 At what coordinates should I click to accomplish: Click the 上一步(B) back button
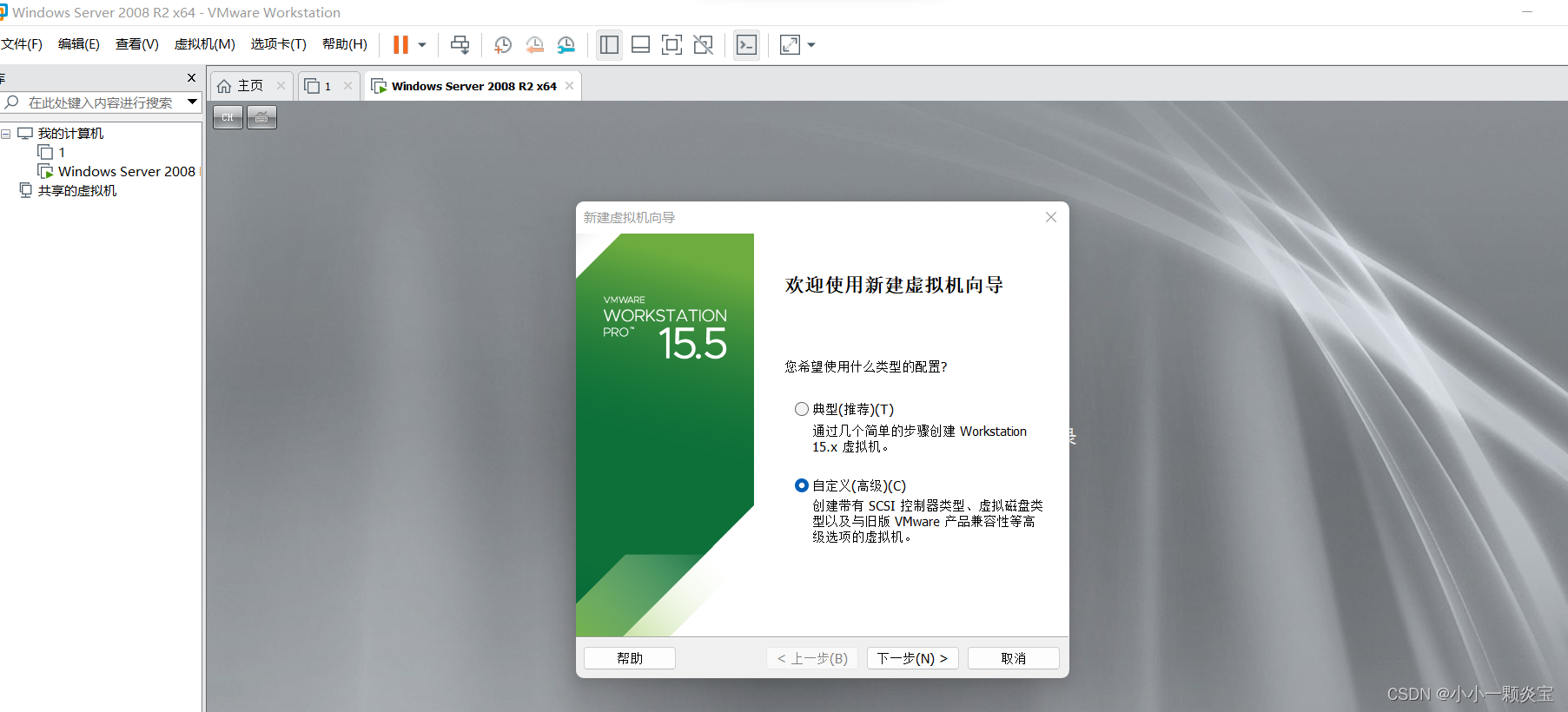pos(812,658)
